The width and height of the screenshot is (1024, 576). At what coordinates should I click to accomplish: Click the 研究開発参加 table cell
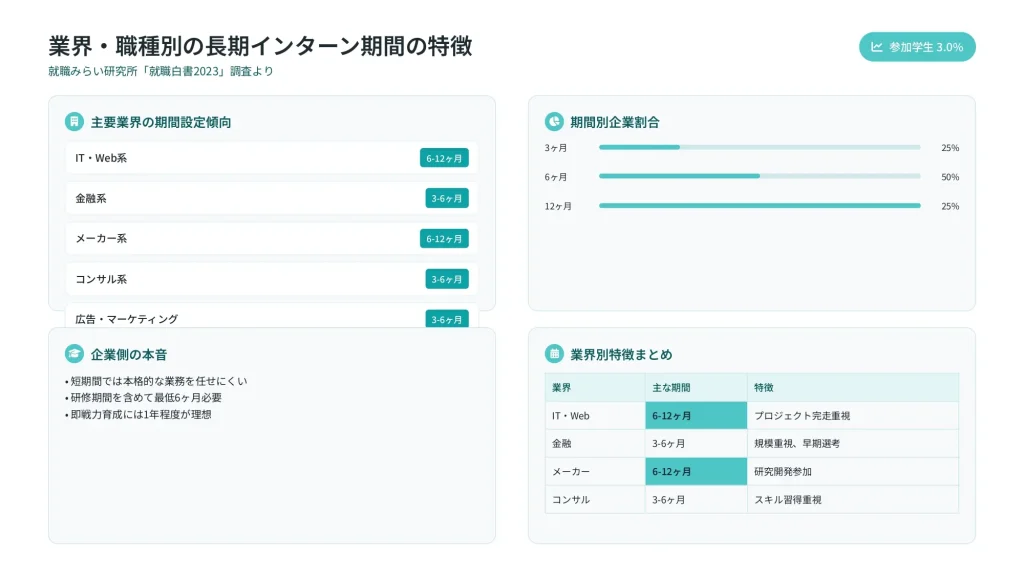tap(852, 471)
